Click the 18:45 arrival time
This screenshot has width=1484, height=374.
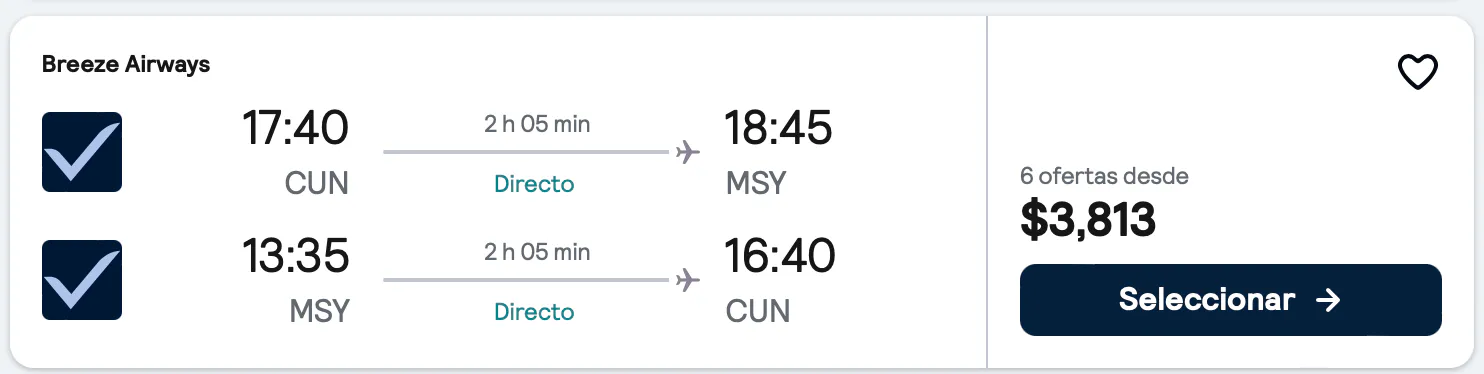tap(778, 128)
